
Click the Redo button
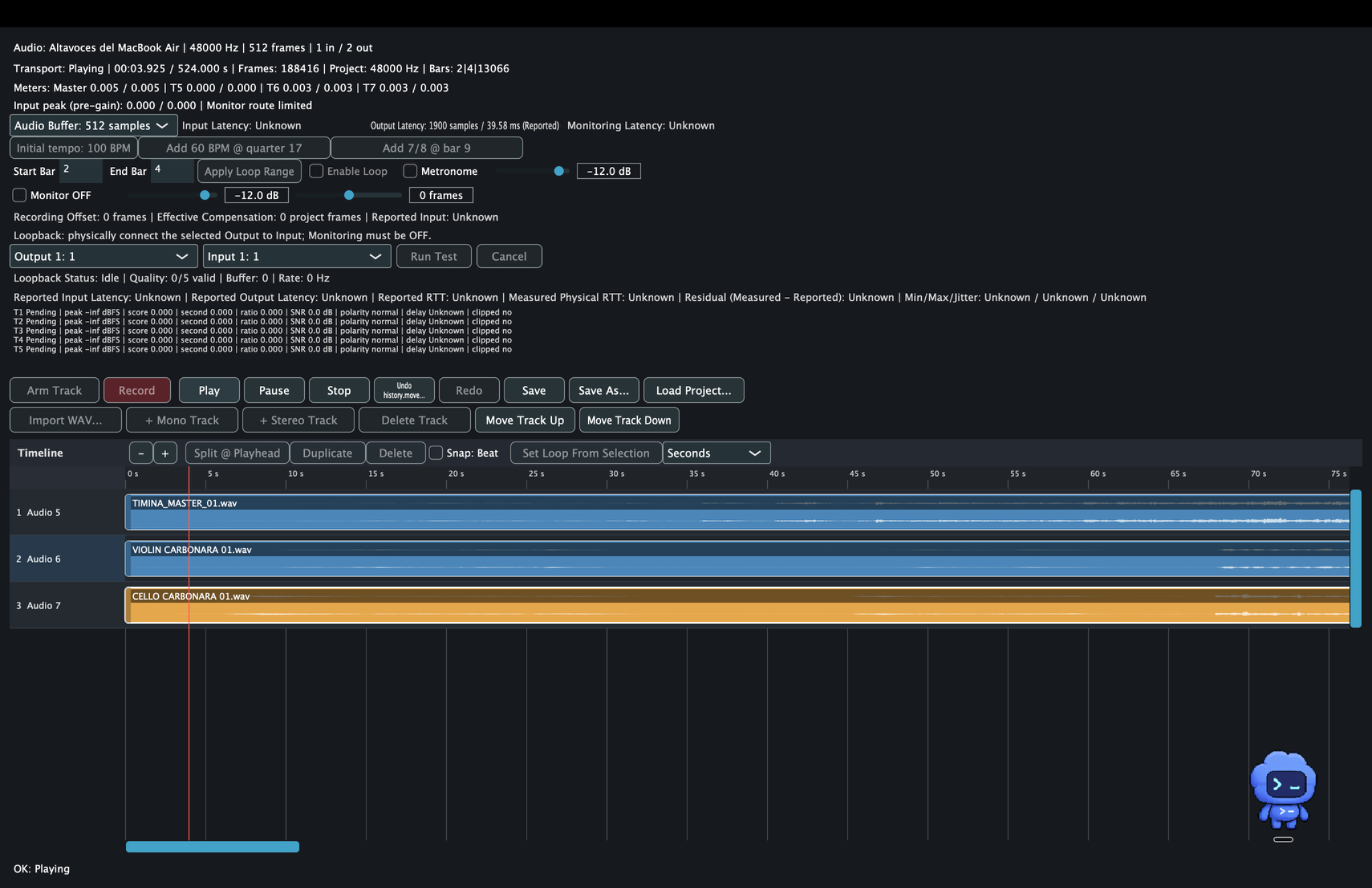(x=469, y=390)
